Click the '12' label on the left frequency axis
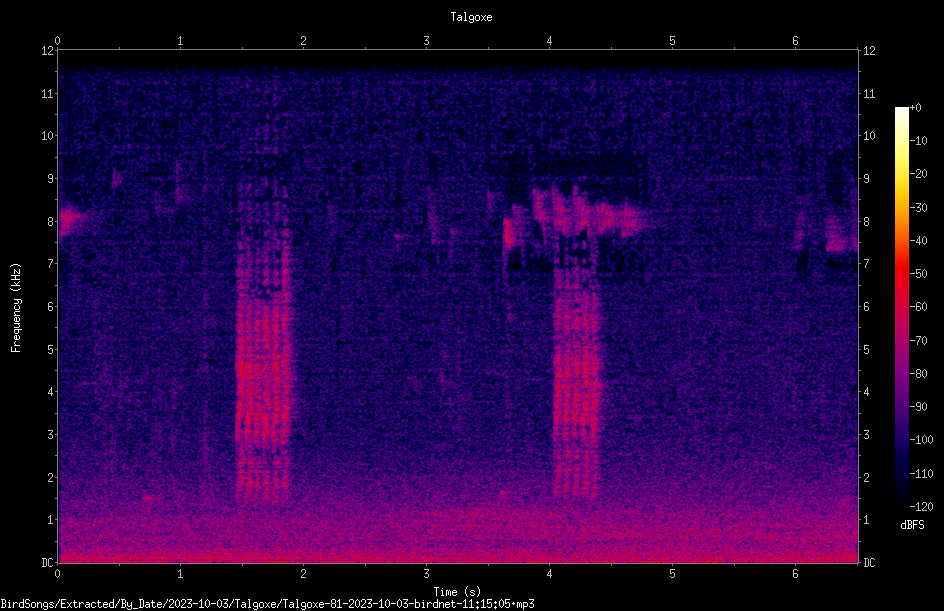Viewport: 944px width, 611px height. (47, 51)
